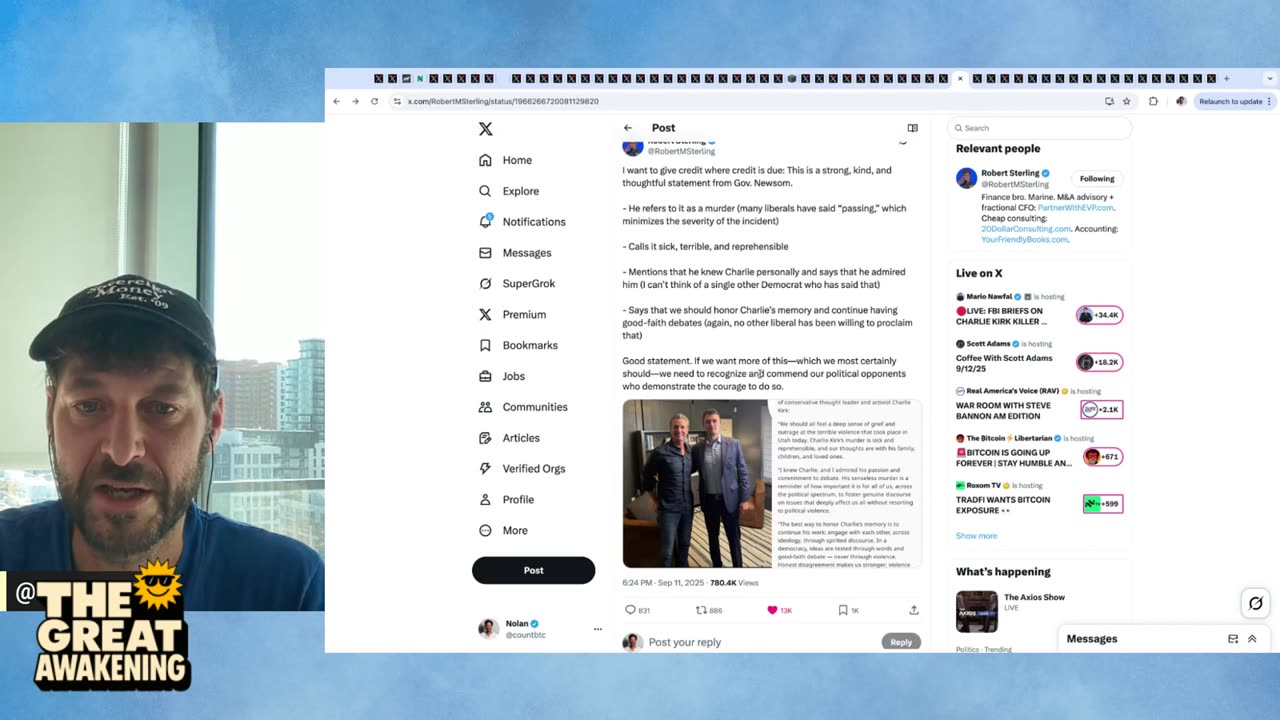The width and height of the screenshot is (1280, 720).
Task: Click the Verified Orgs lightning icon
Action: (485, 468)
